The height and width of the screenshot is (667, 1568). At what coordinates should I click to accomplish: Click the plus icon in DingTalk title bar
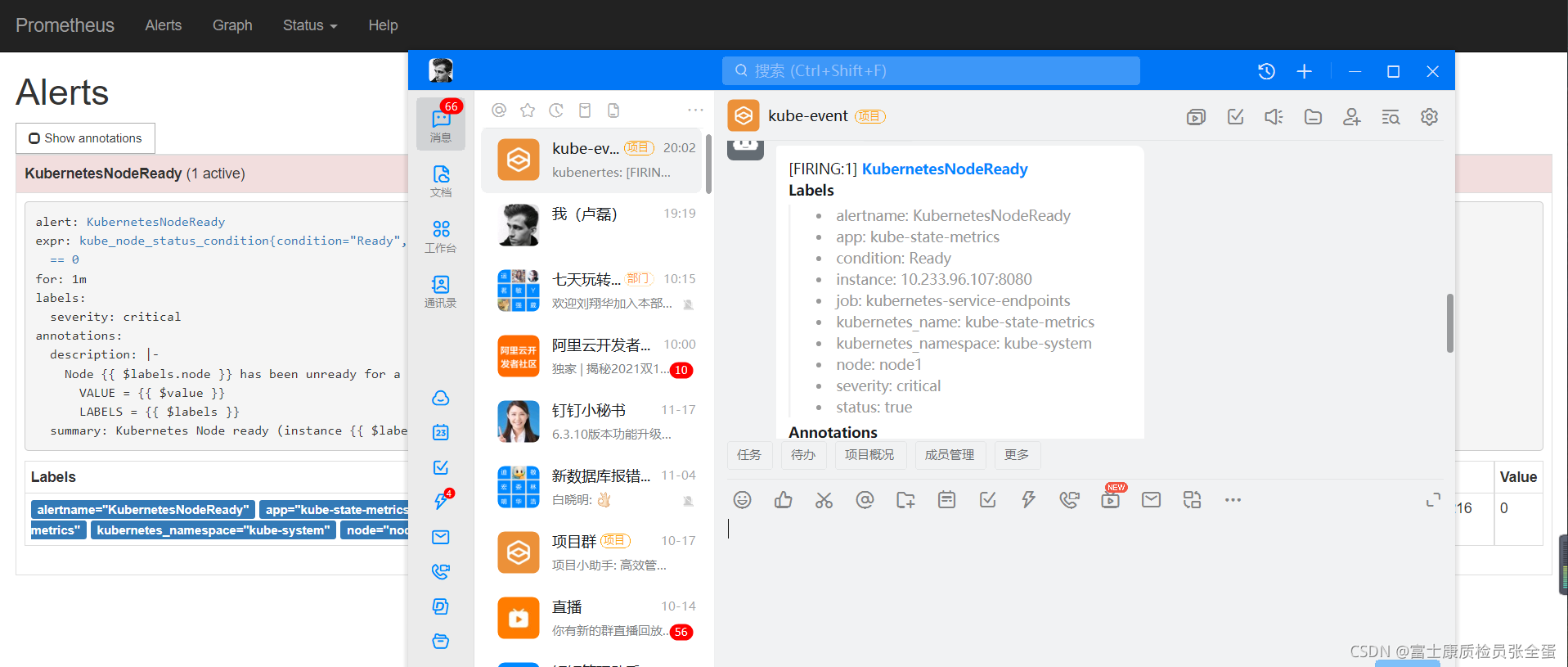coord(1305,71)
